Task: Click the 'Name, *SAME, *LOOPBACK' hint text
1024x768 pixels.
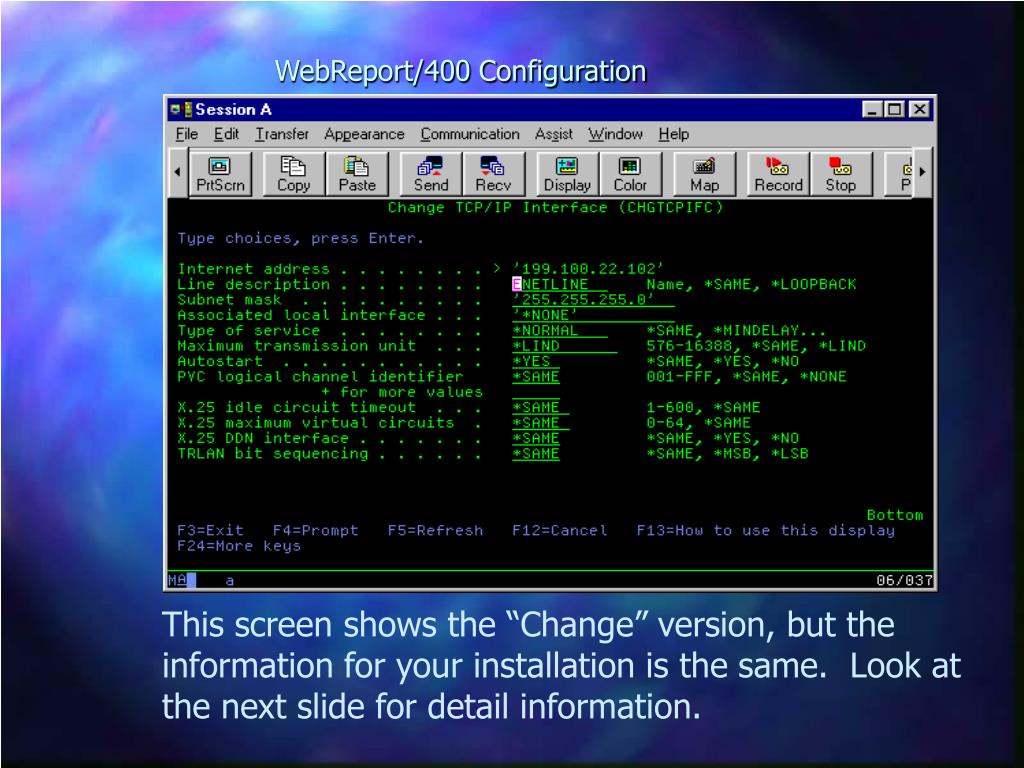Action: click(x=751, y=284)
